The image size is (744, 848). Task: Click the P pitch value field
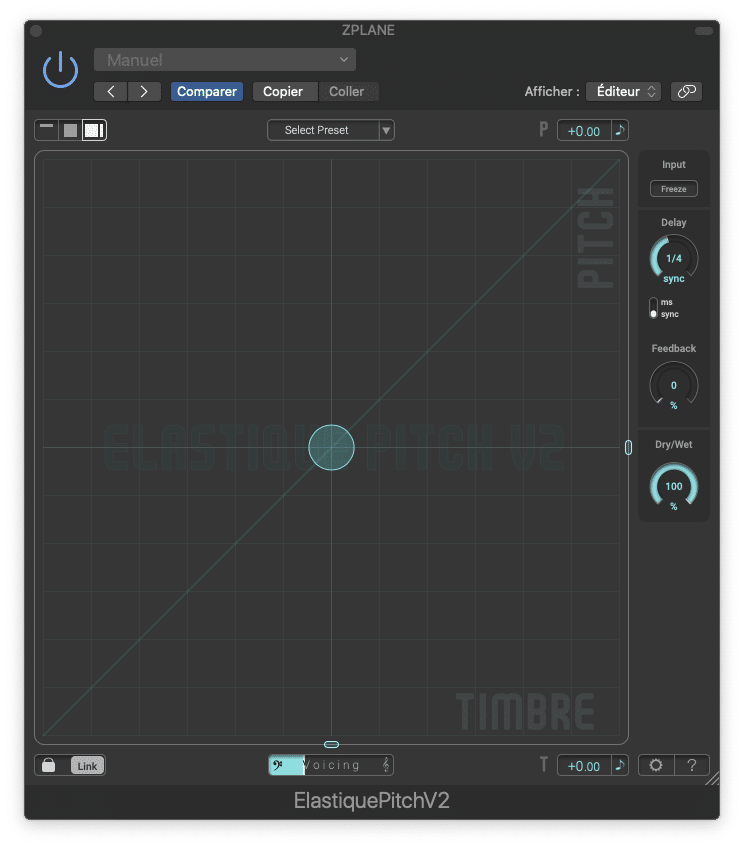[584, 130]
